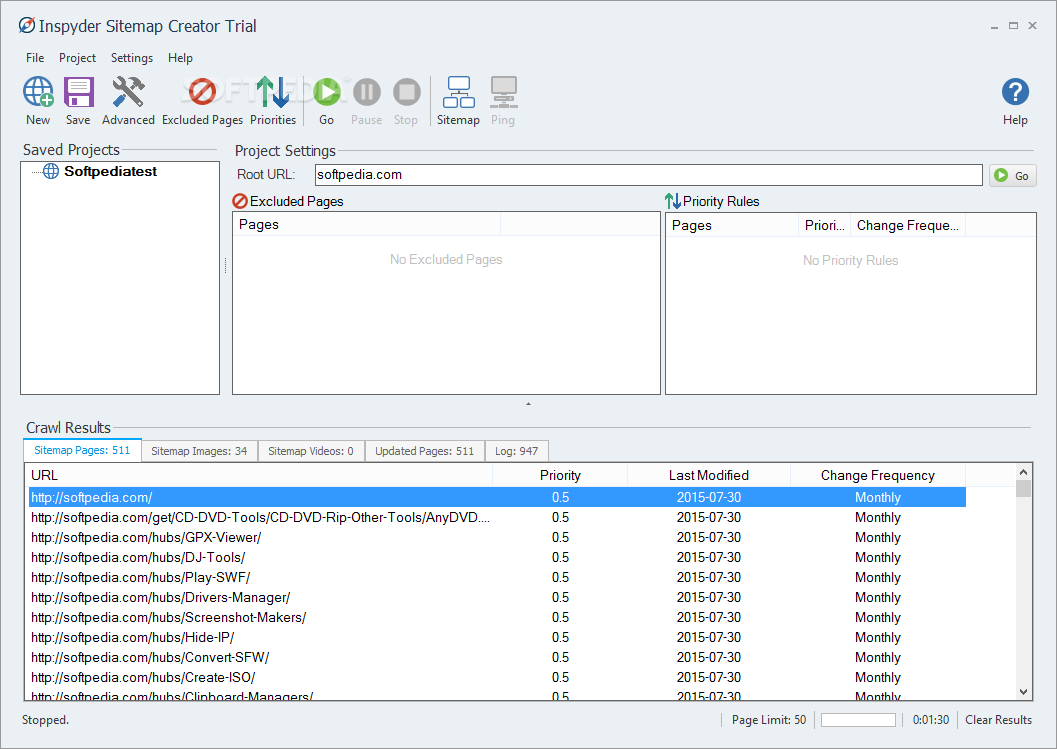
Task: Select the hubs/Screenshot-Makers/ row
Action: tap(497, 618)
